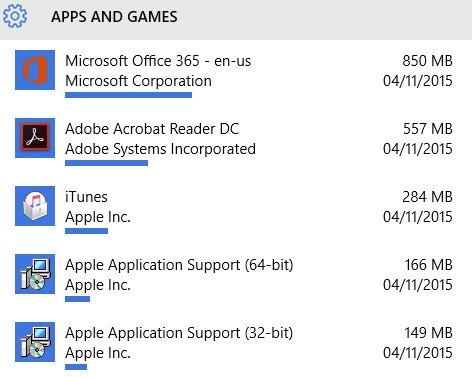Click the Apple Application Support (64-bit) icon

(35, 274)
